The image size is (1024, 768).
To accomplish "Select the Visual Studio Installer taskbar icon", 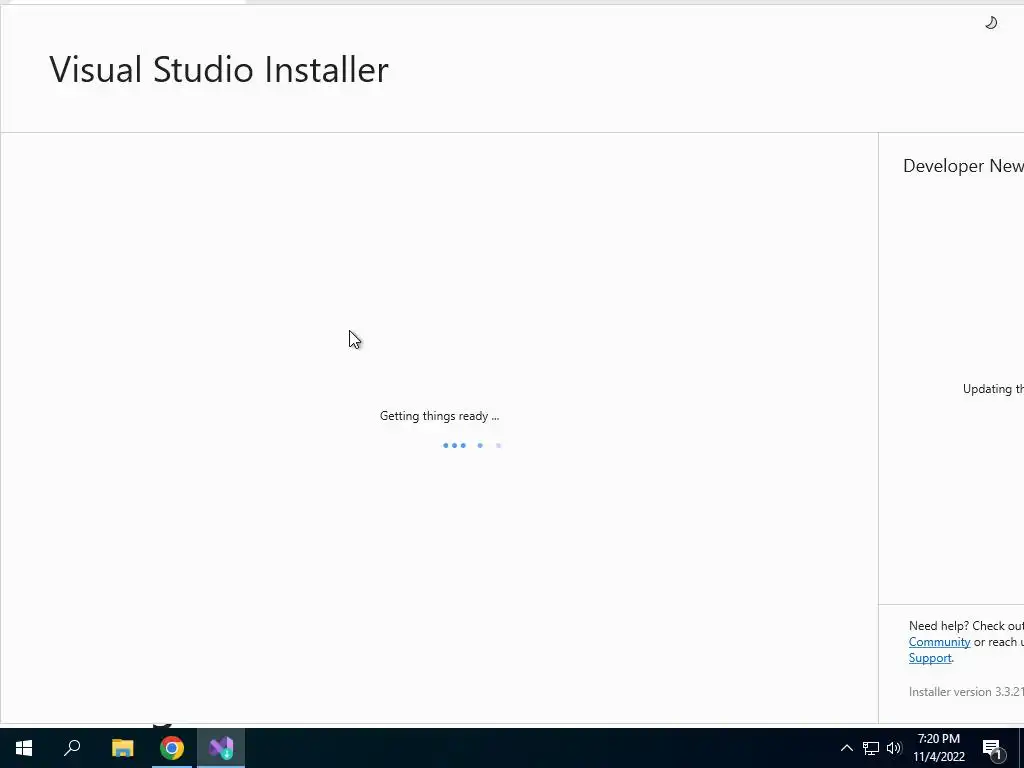I will pyautogui.click(x=221, y=748).
